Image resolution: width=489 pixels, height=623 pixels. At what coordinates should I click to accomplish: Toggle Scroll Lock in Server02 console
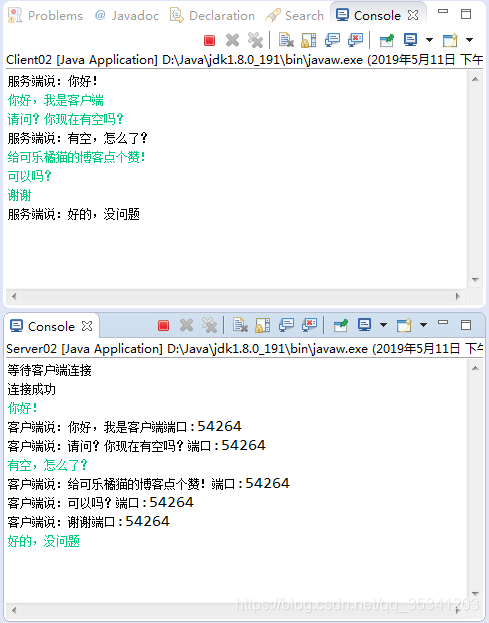pos(263,325)
